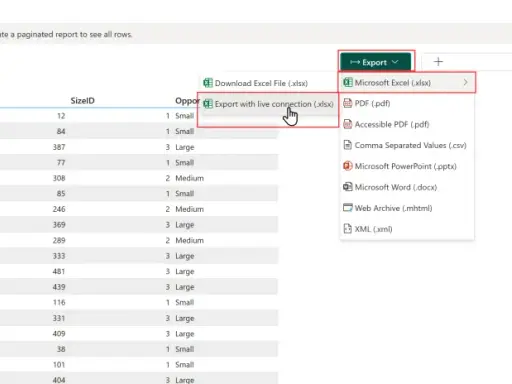Click the cell with value 409
Image resolution: width=512 pixels, height=384 pixels.
pos(59,334)
